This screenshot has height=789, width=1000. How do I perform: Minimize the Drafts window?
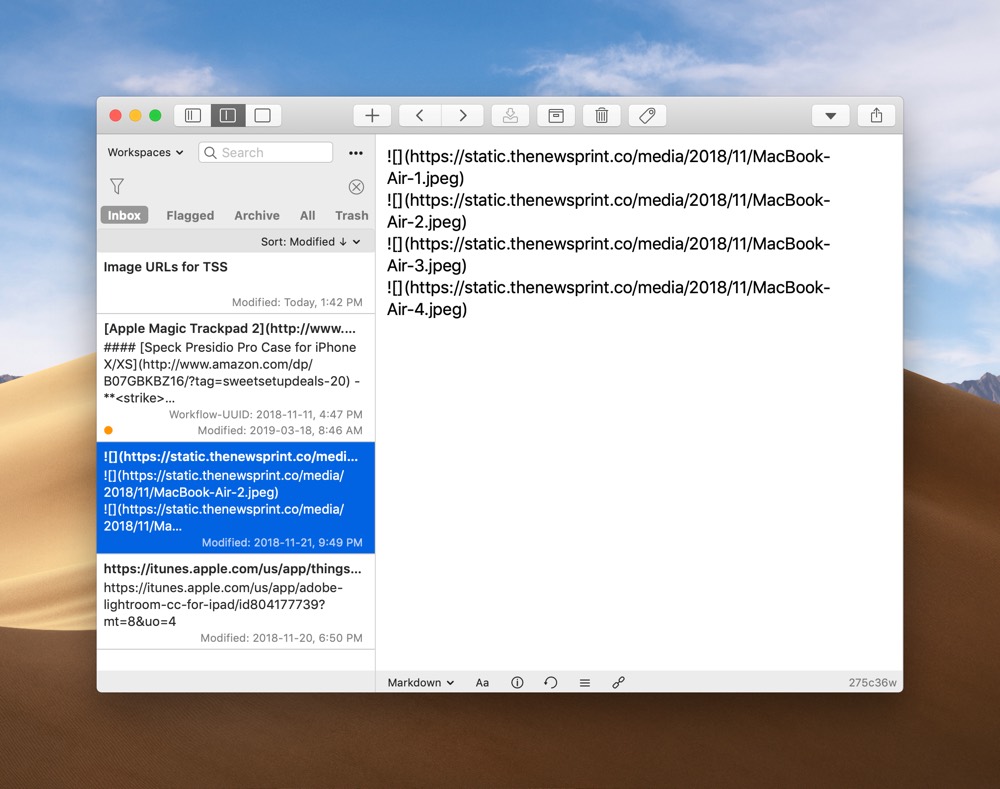click(x=135, y=115)
